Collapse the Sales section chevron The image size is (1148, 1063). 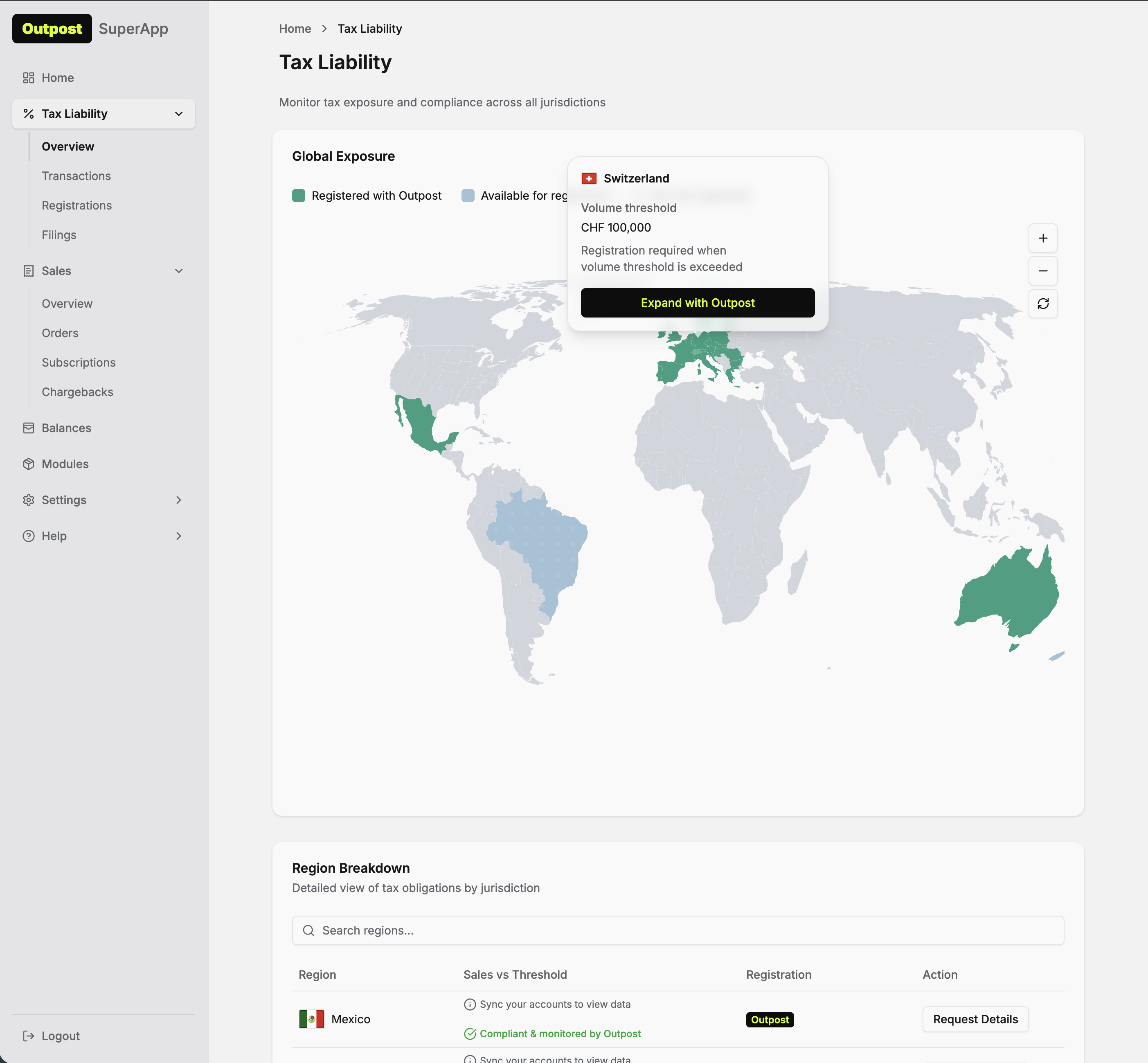pyautogui.click(x=179, y=271)
